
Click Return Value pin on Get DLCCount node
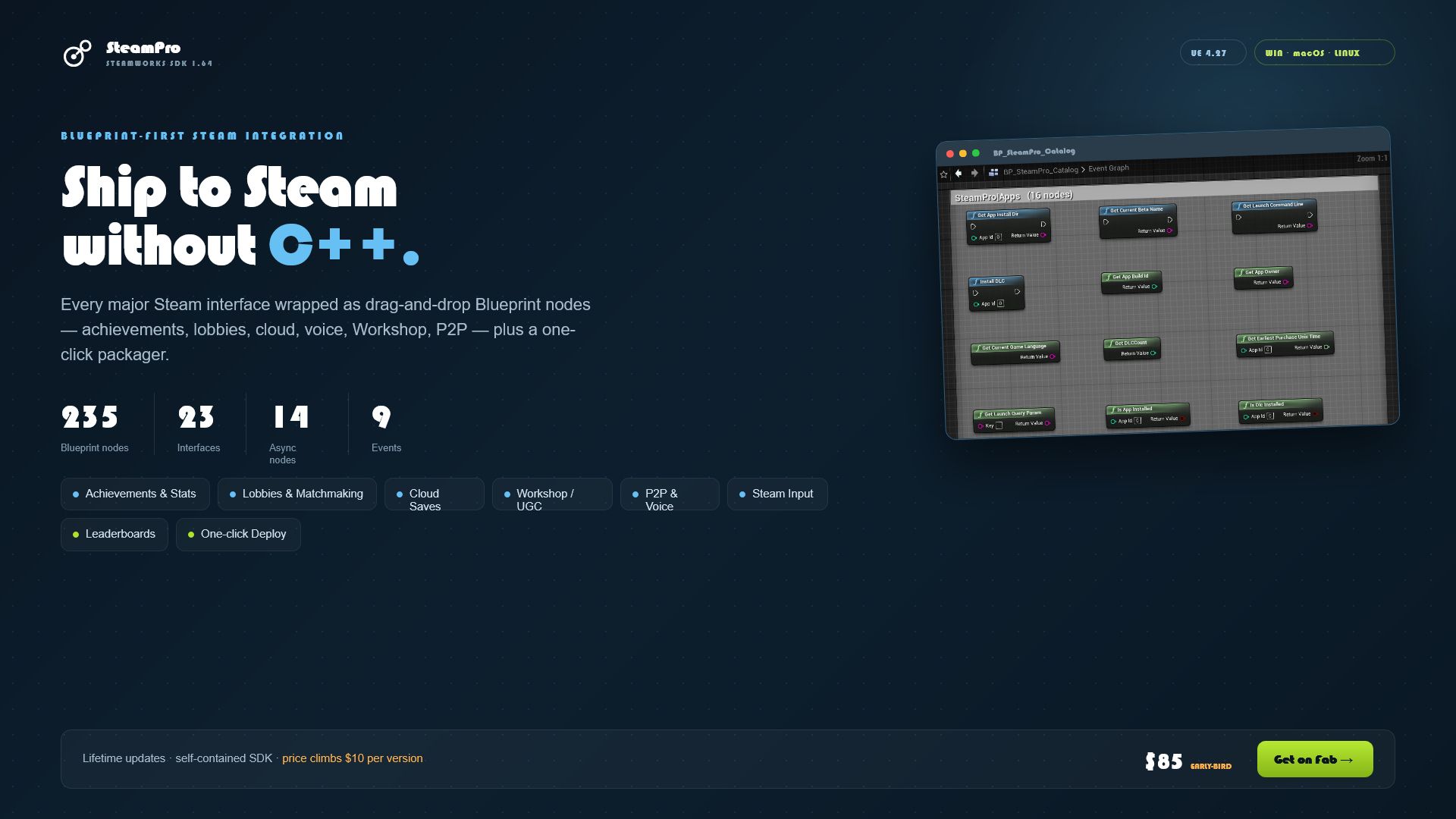(1153, 353)
